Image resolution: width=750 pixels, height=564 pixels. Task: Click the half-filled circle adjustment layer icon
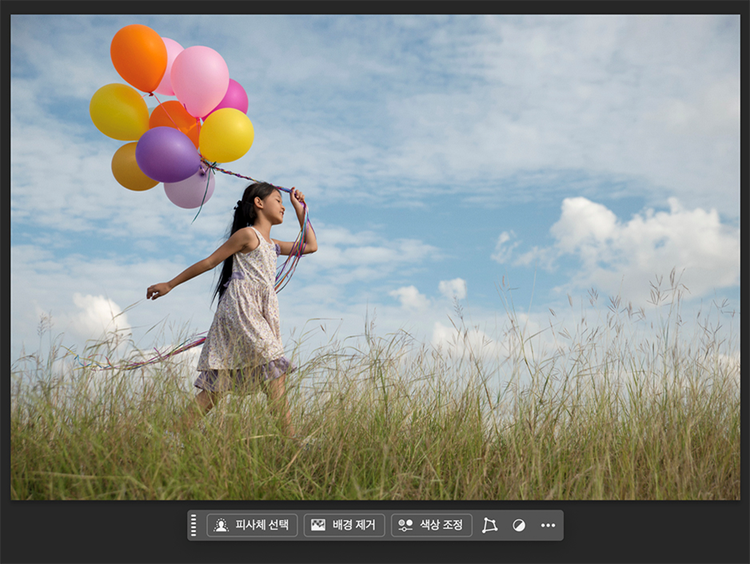point(519,526)
